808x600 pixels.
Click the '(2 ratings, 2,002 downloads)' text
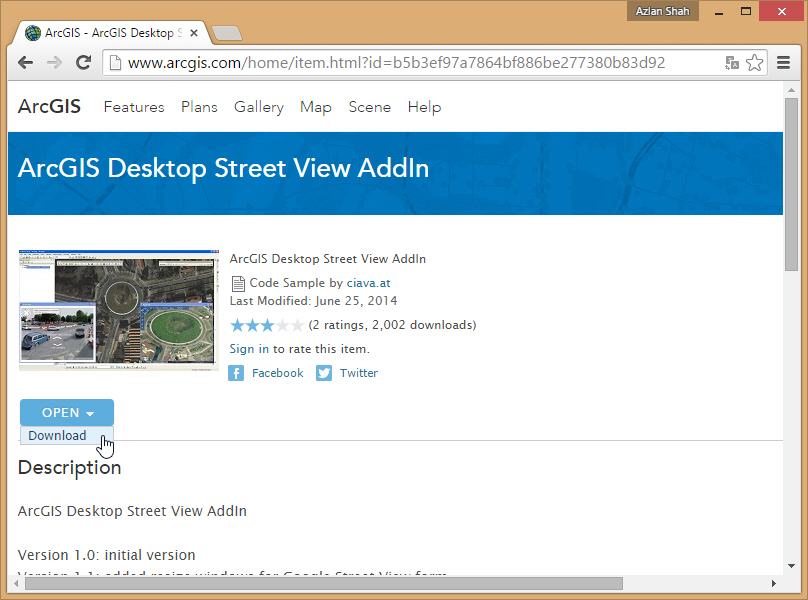(x=392, y=325)
